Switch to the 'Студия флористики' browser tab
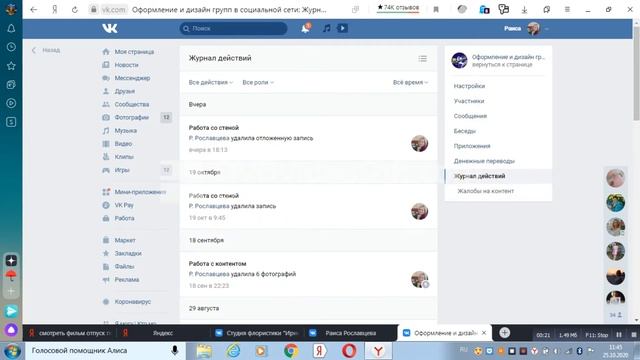The height and width of the screenshot is (360, 640). (x=257, y=333)
